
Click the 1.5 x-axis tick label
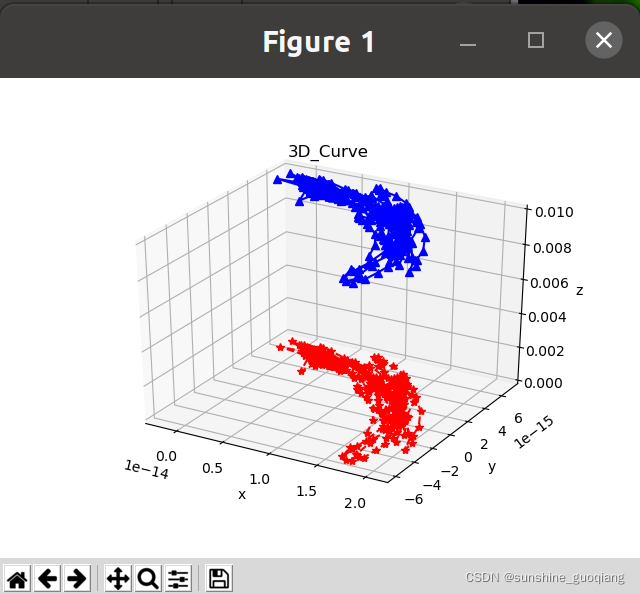[x=307, y=491]
